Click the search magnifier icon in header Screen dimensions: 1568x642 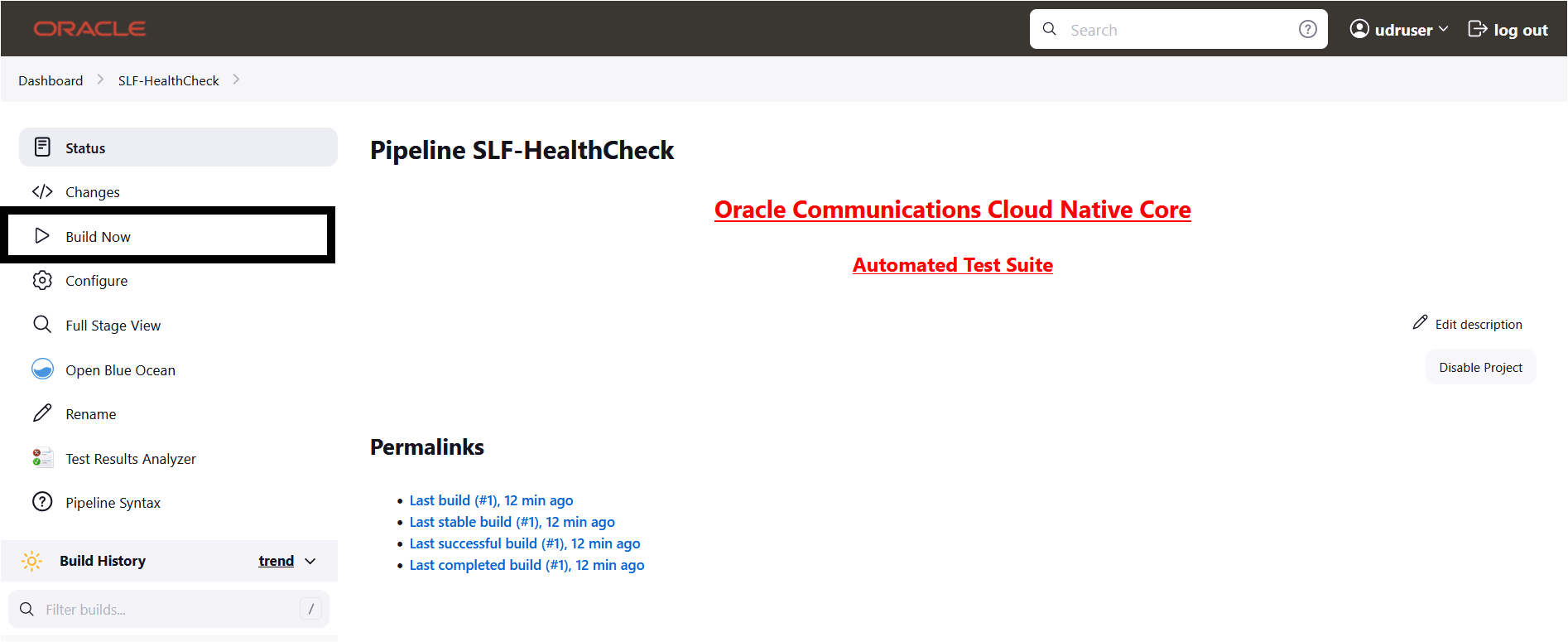coord(1049,29)
